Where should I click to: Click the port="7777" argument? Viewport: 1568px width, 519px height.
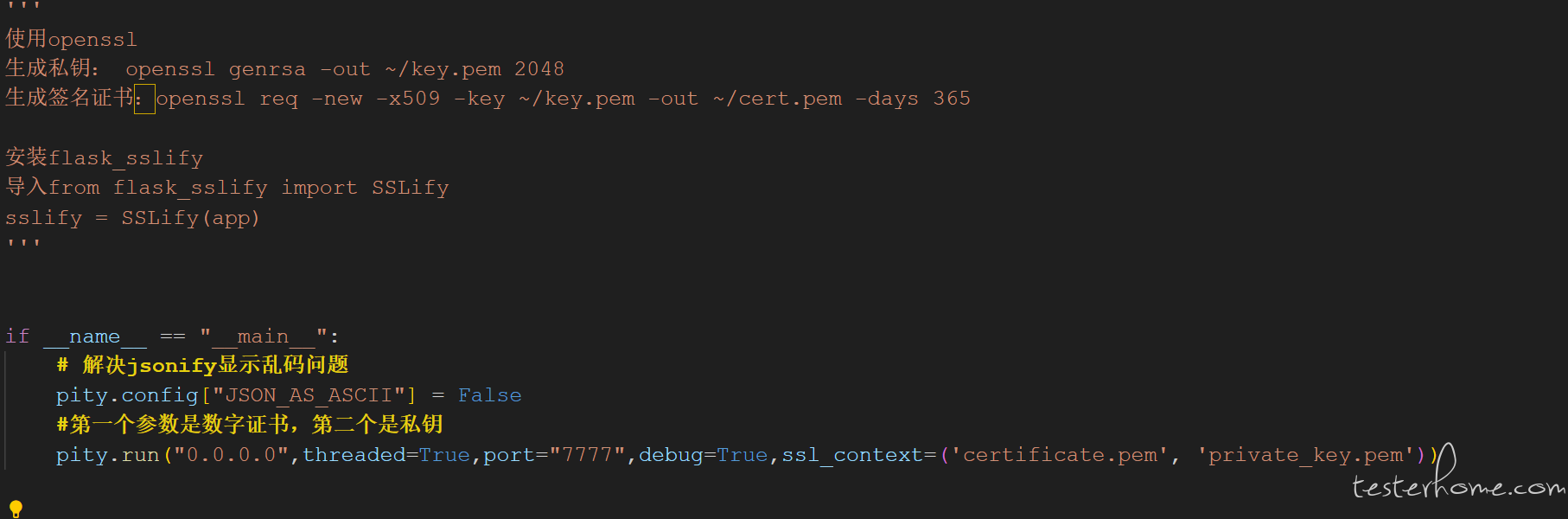click(554, 455)
